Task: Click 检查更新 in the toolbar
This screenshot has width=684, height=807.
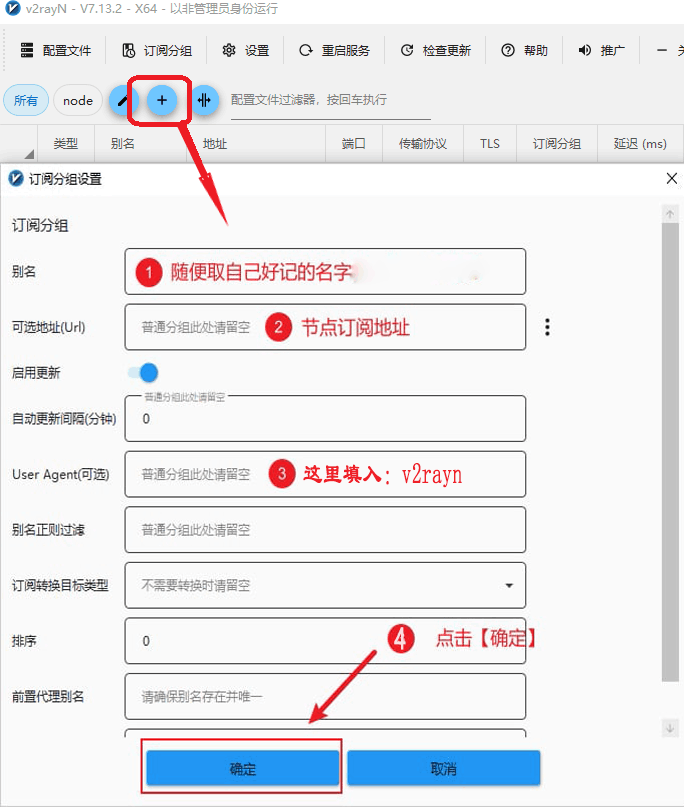Action: click(435, 50)
